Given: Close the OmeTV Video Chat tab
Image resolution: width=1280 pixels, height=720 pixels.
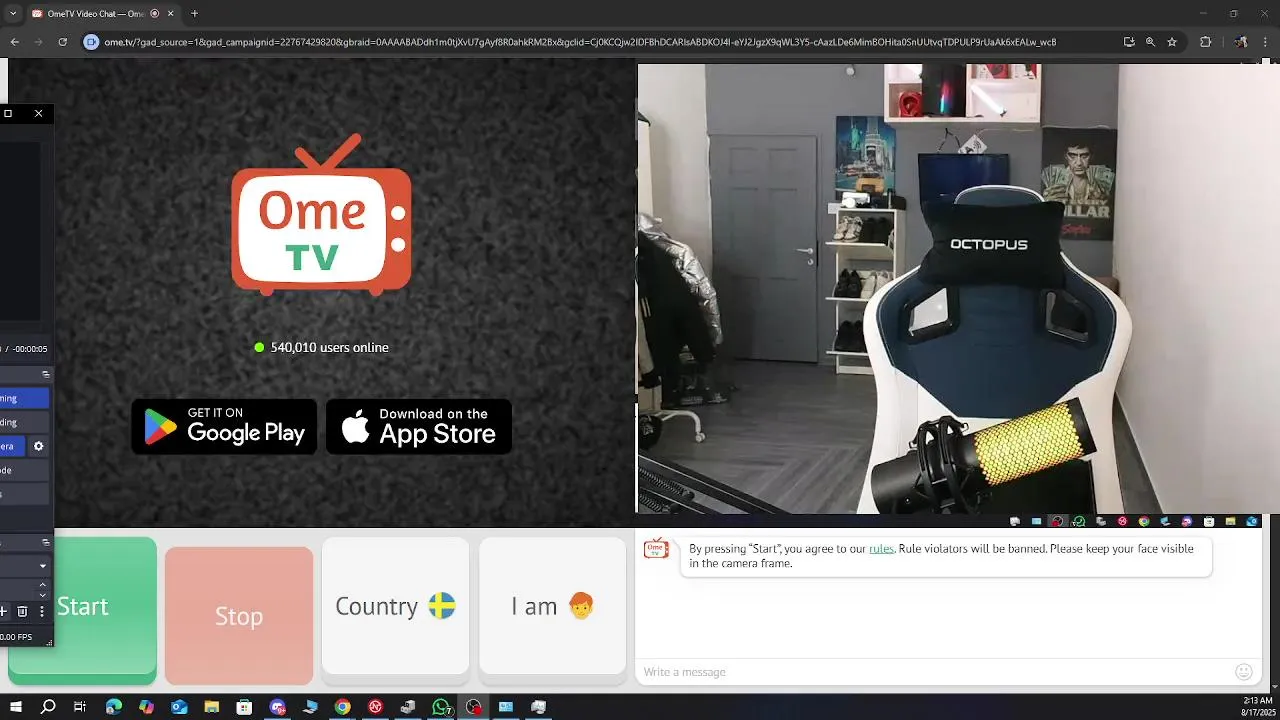Looking at the screenshot, I should [x=170, y=14].
